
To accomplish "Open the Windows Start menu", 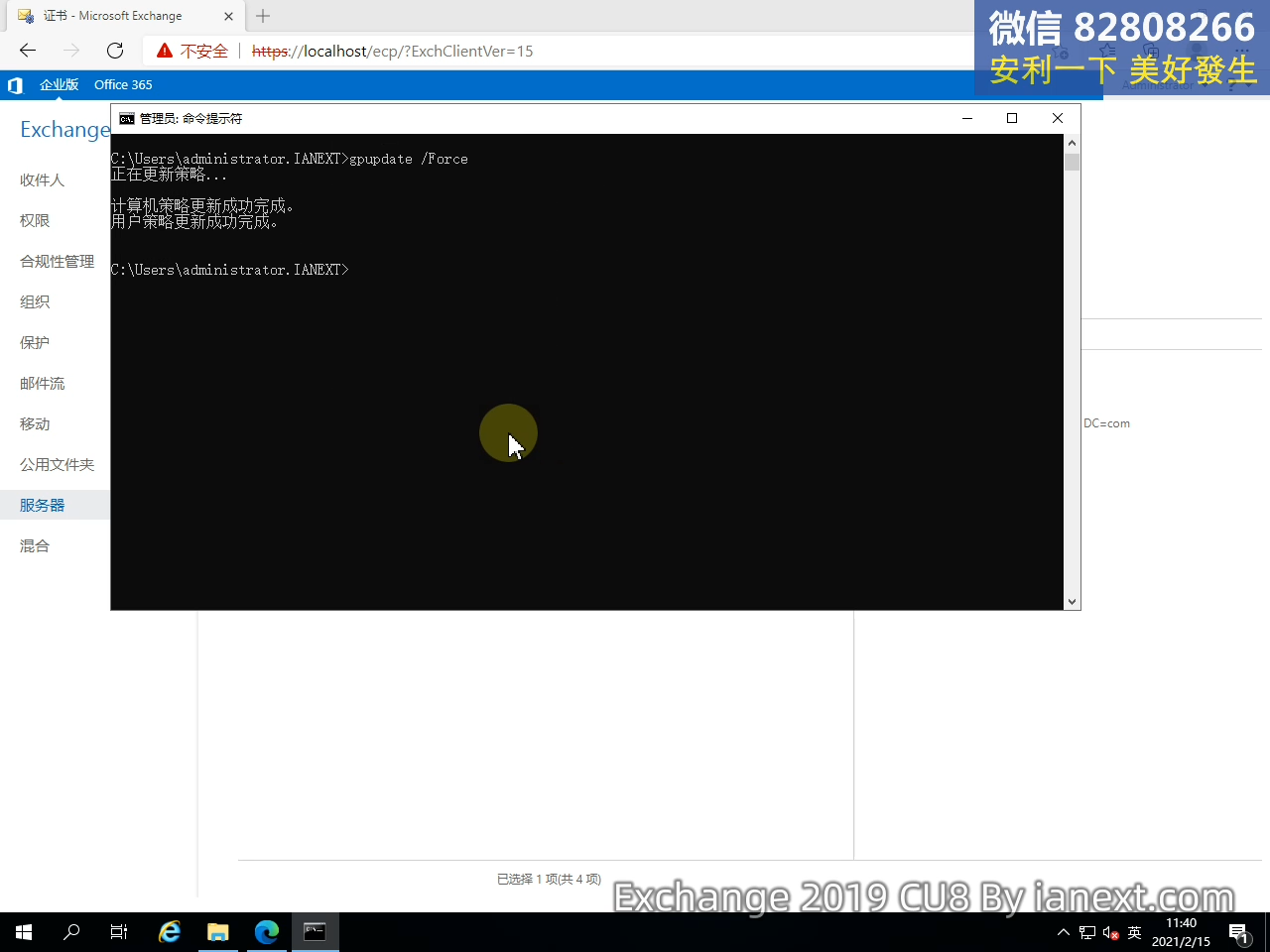I will 24,932.
